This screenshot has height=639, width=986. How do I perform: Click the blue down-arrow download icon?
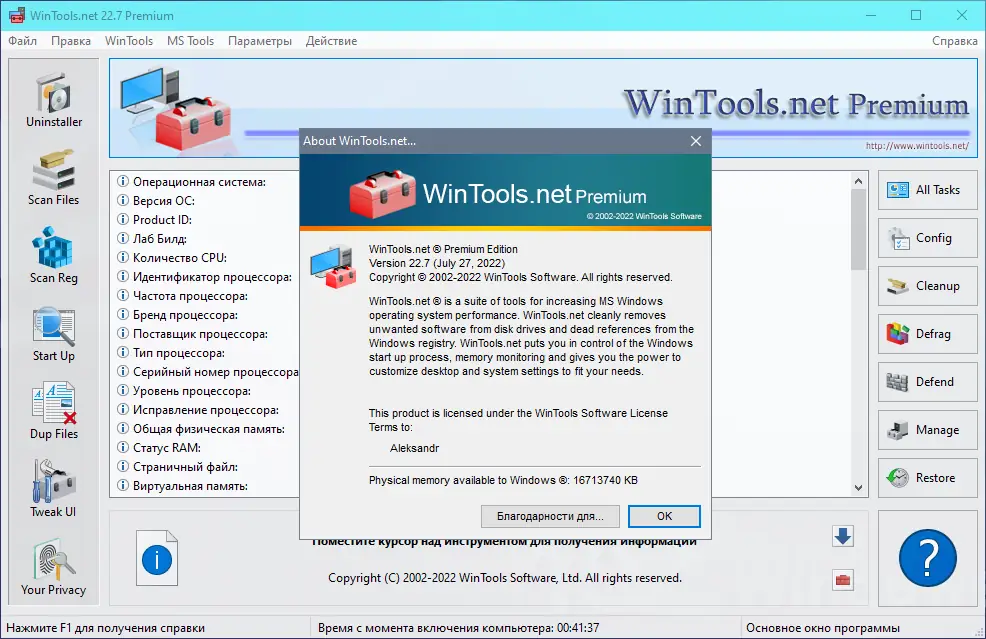coord(843,536)
